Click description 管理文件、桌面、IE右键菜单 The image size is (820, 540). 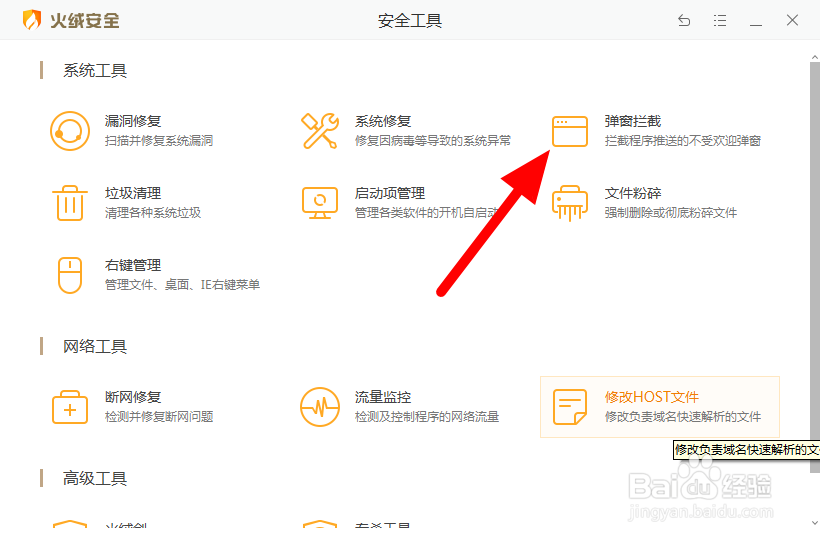pyautogui.click(x=183, y=285)
